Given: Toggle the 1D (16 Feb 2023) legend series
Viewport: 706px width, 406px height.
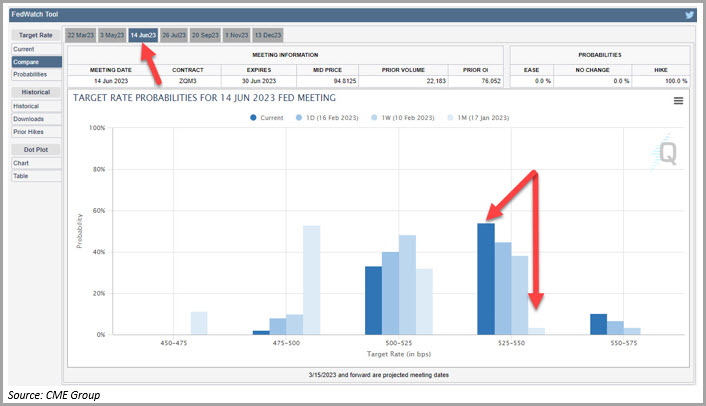Looking at the screenshot, I should tap(327, 117).
